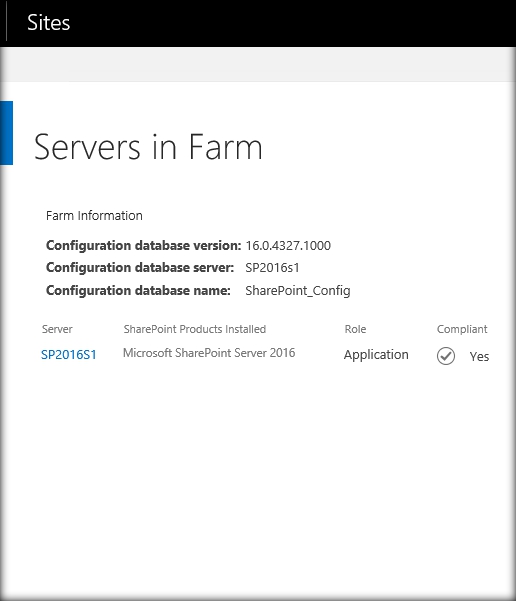516x601 pixels.
Task: Select the SP2016s1 database server value
Action: click(x=272, y=268)
